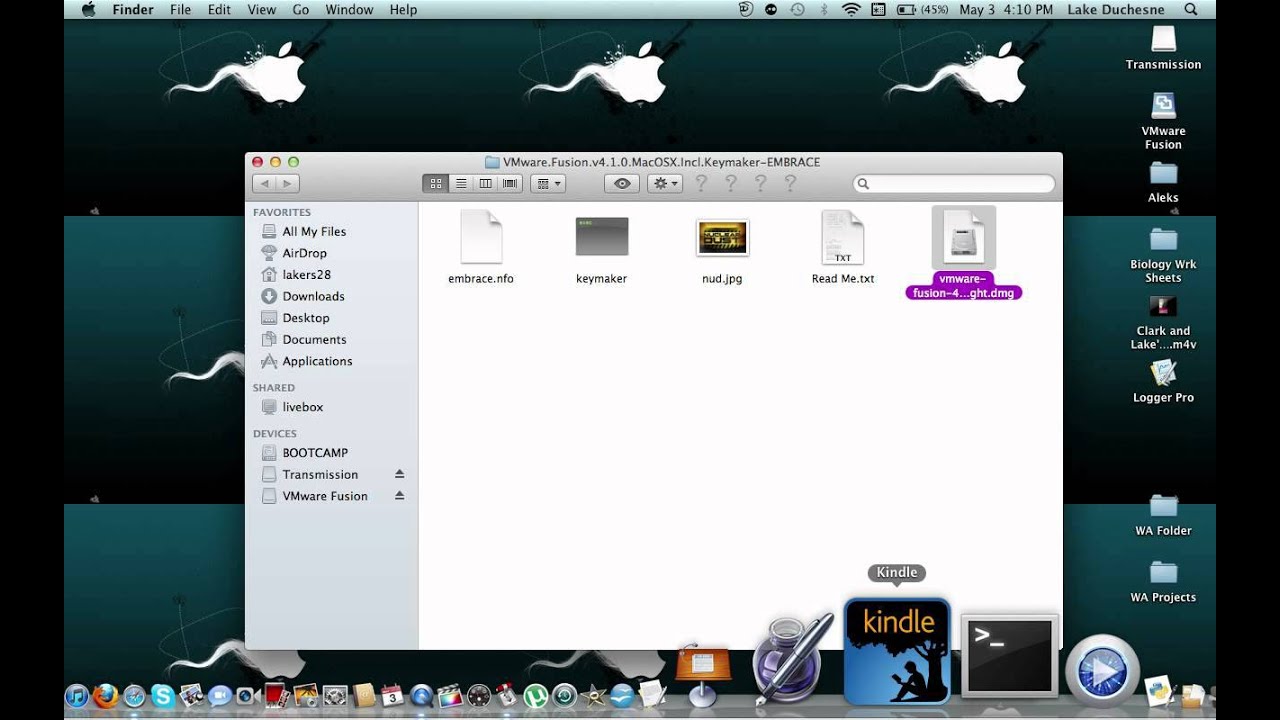Viewport: 1280px width, 720px height.
Task: Go forward in Finder history
Action: (288, 184)
